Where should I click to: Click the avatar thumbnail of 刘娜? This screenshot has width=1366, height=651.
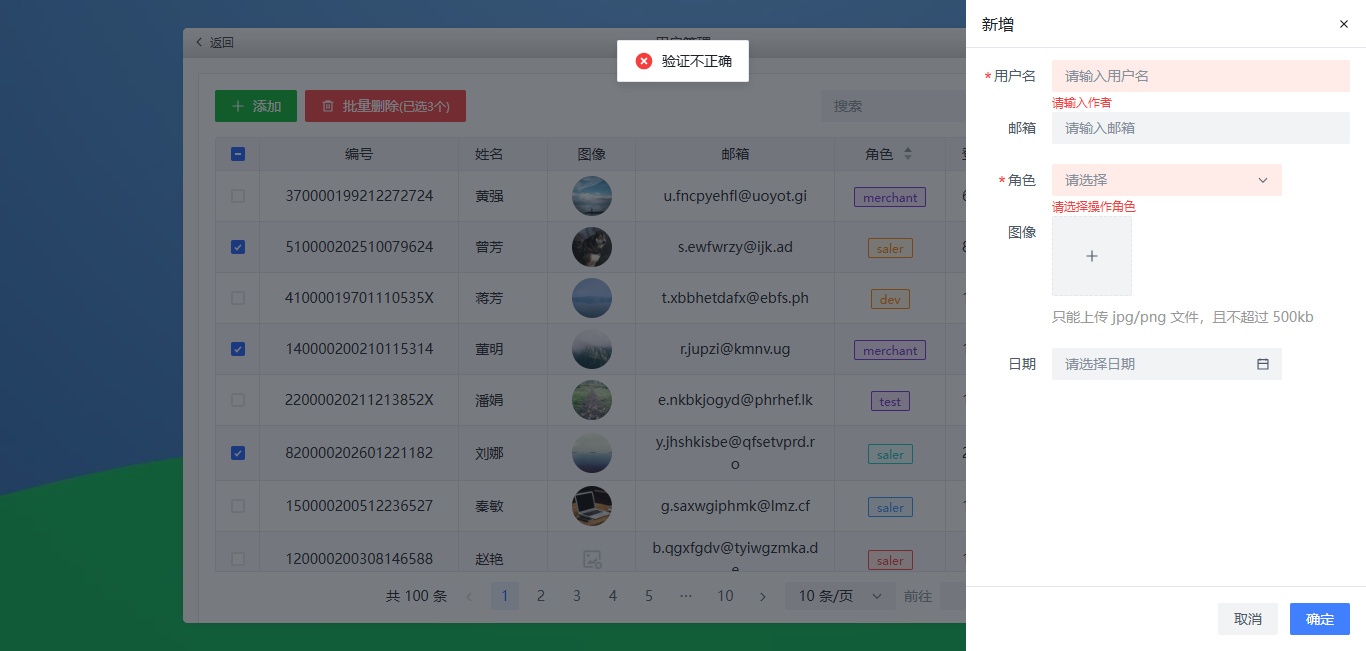pyautogui.click(x=592, y=453)
